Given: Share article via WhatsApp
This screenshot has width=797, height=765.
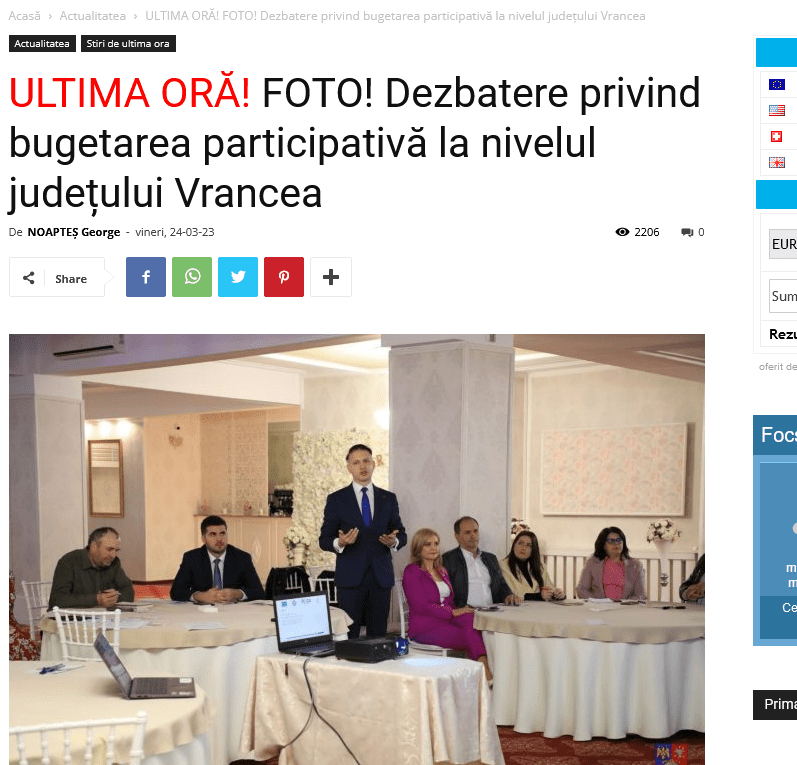Looking at the screenshot, I should click(x=192, y=277).
